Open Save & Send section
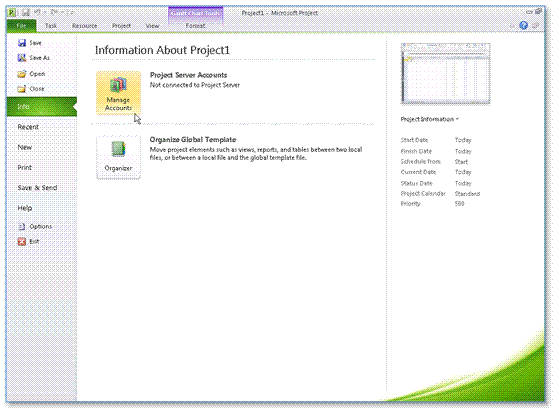Viewport: 556px width, 413px height. coord(37,188)
